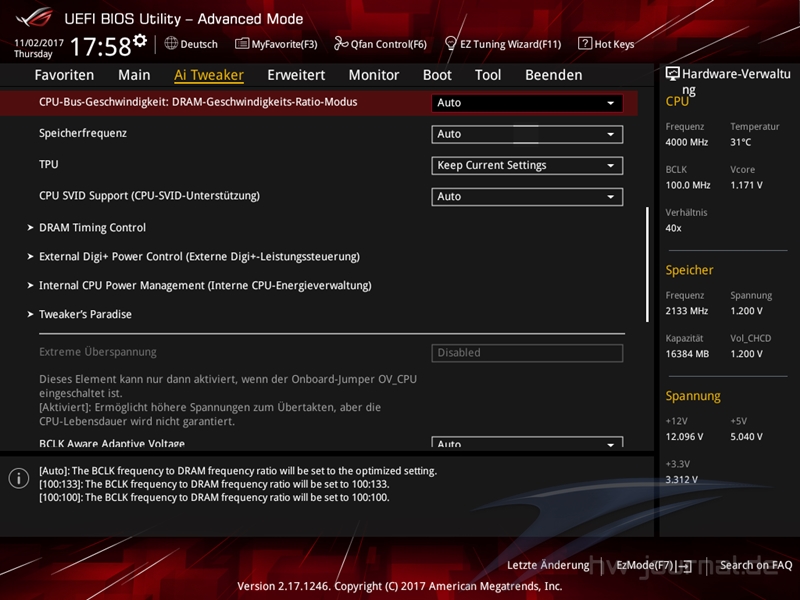
Task: Expand Tweaker's Paradise submenu
Action: tap(85, 314)
